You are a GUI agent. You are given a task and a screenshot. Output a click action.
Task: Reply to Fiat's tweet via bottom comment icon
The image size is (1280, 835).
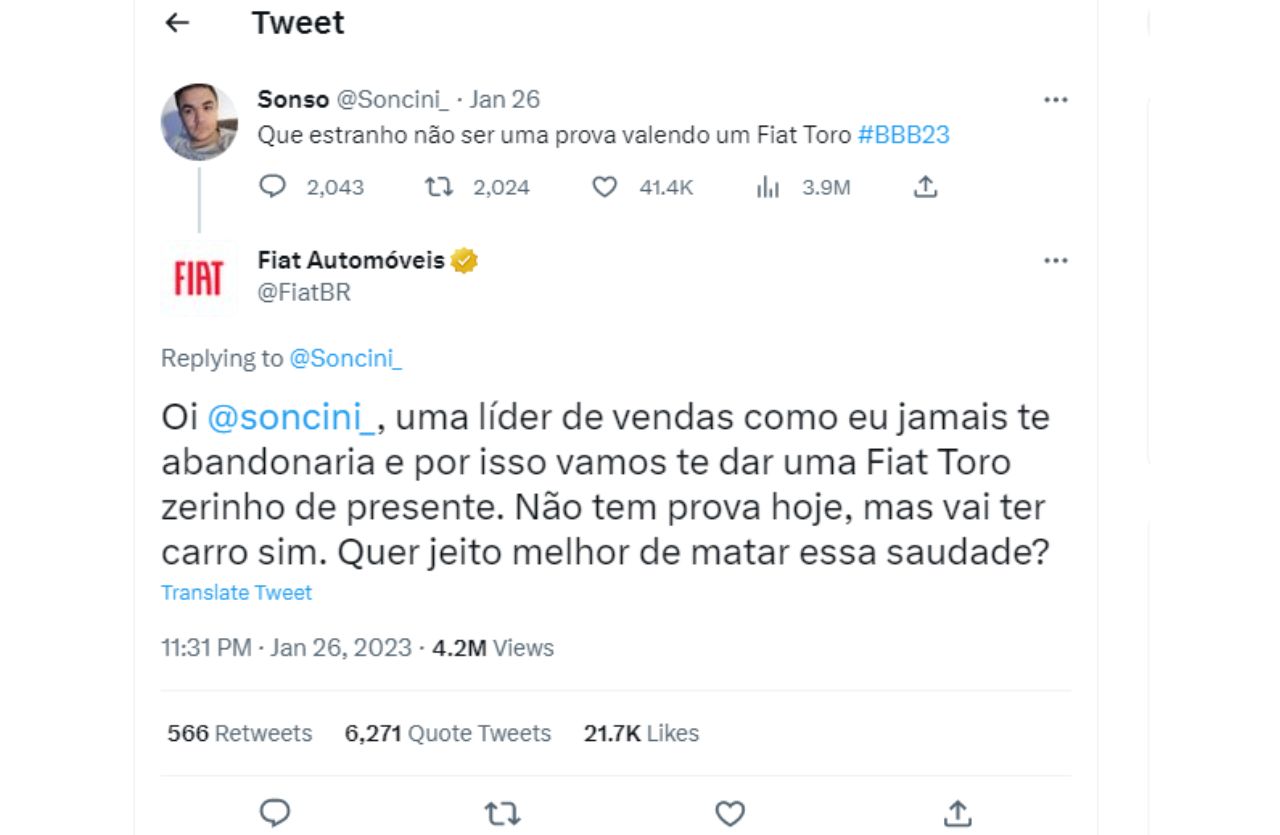coord(274,813)
